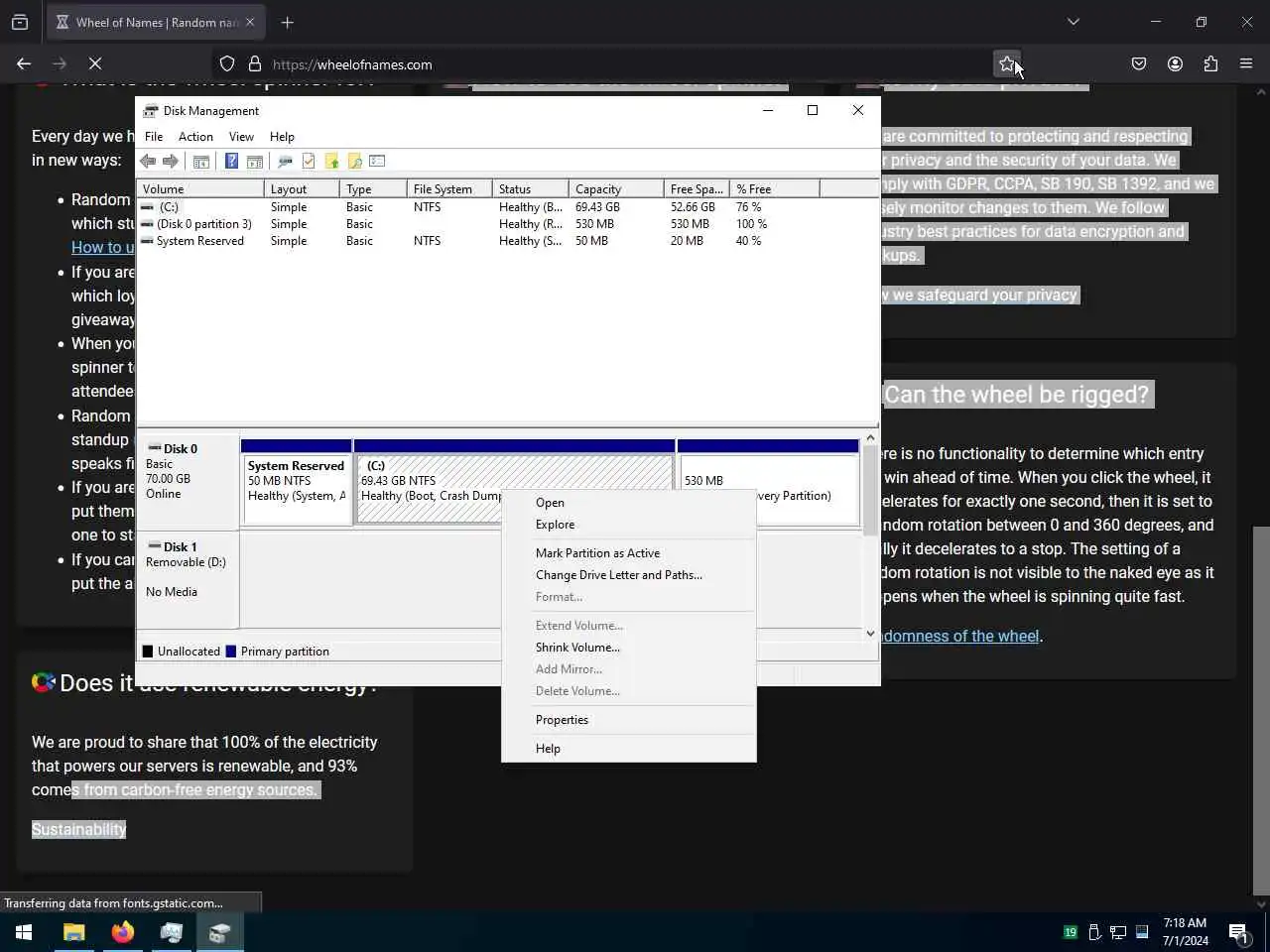The height and width of the screenshot is (952, 1270).
Task: Sort by the Volume column header
Action: 200,189
